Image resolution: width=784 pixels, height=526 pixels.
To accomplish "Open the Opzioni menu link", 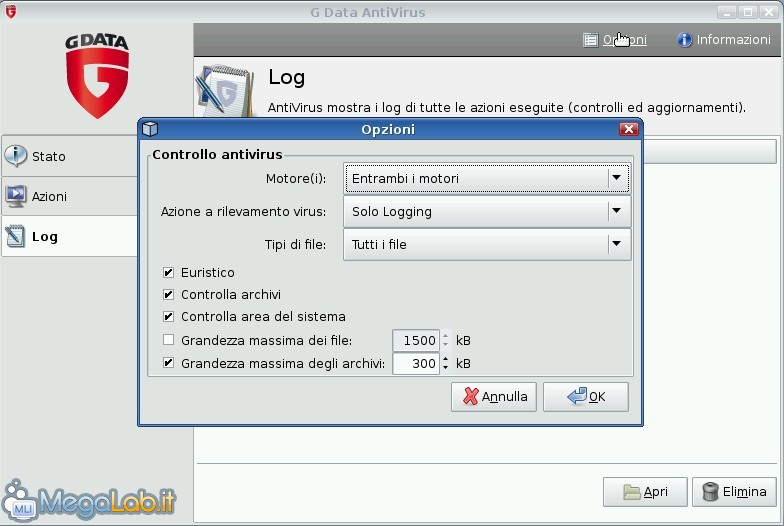I will tap(624, 40).
